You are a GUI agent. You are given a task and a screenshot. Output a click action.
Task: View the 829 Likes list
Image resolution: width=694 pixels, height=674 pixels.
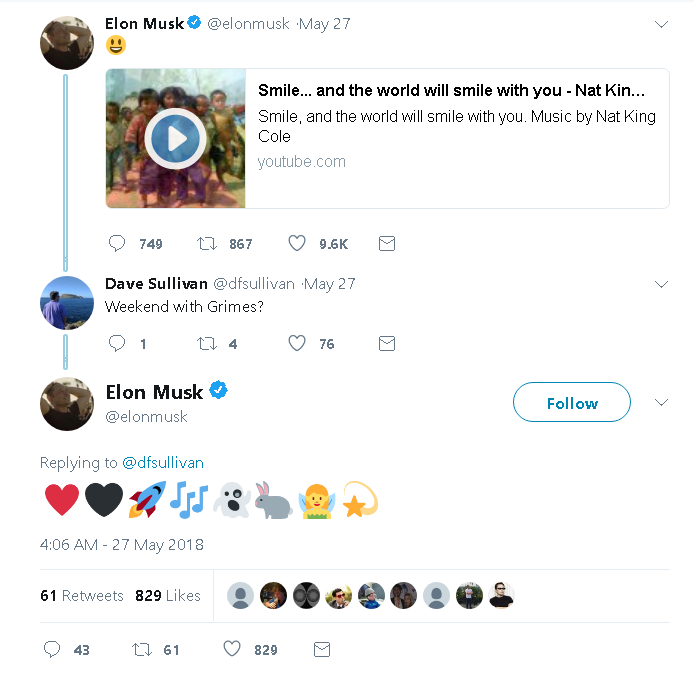[168, 595]
